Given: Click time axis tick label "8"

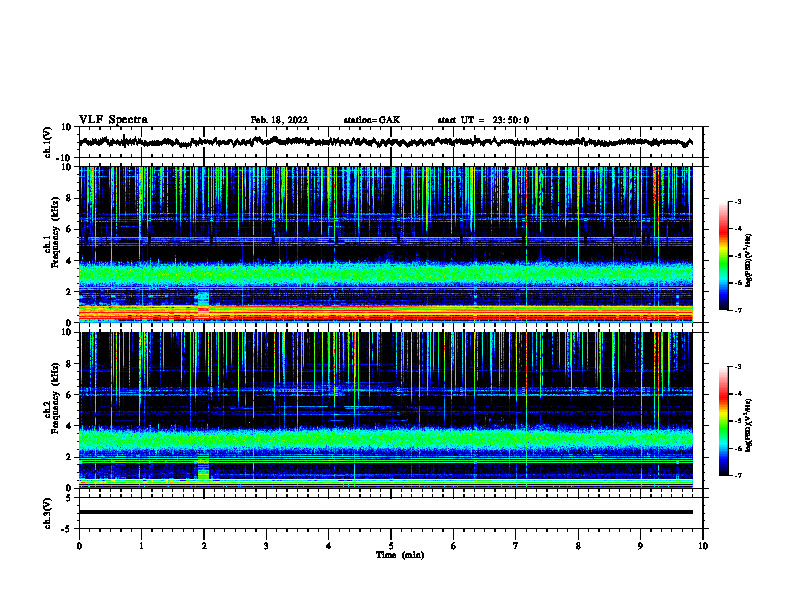Looking at the screenshot, I should pos(578,546).
